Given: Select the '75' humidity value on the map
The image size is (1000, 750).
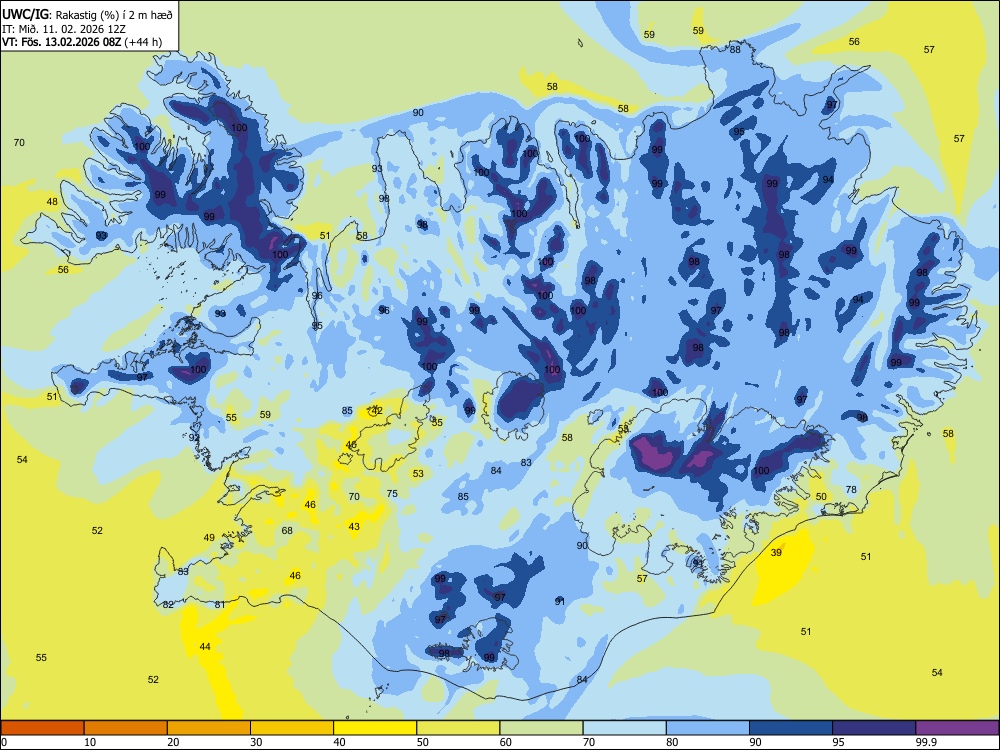Looking at the screenshot, I should tap(392, 494).
